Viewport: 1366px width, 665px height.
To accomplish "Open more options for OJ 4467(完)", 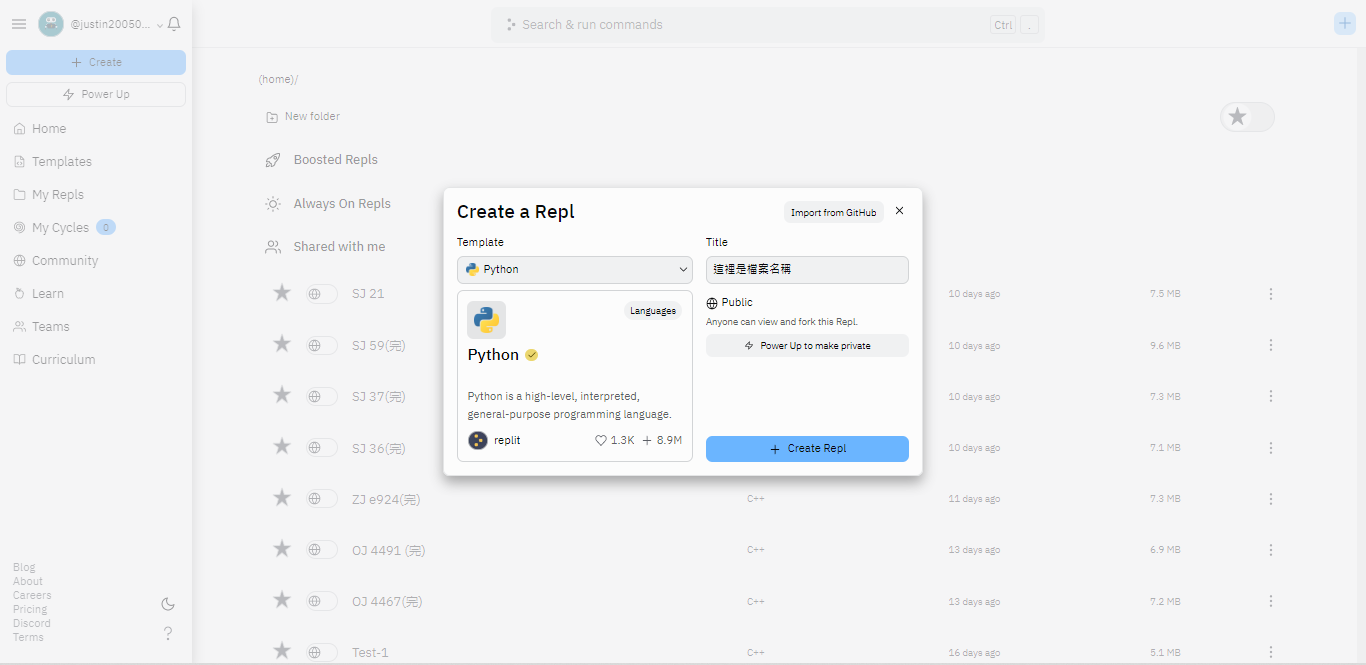I will tap(1271, 601).
